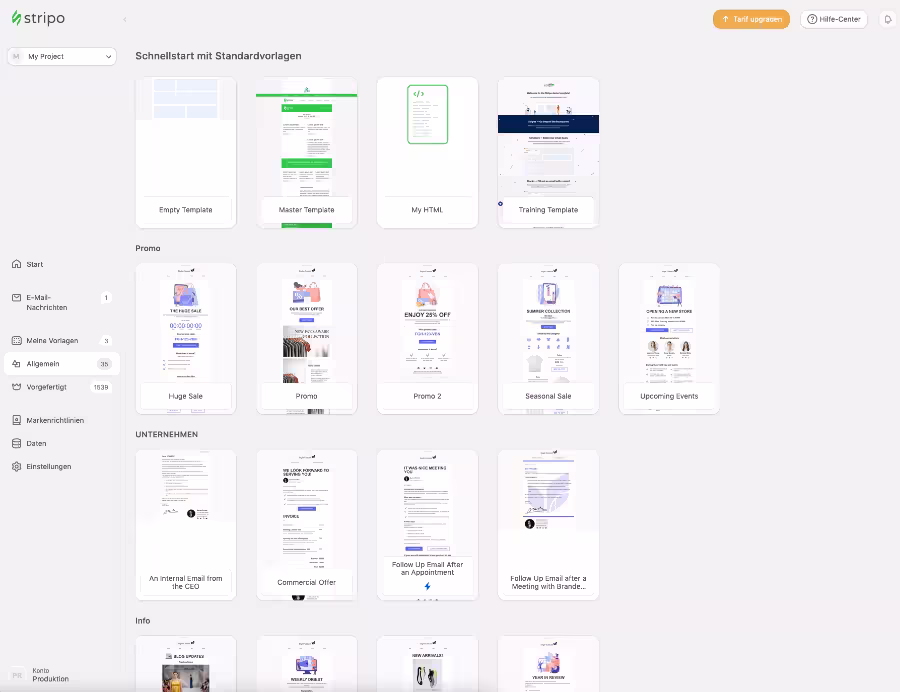900x692 pixels.
Task: Click the UNTERNEHMEN section heading
Action: coord(166,434)
